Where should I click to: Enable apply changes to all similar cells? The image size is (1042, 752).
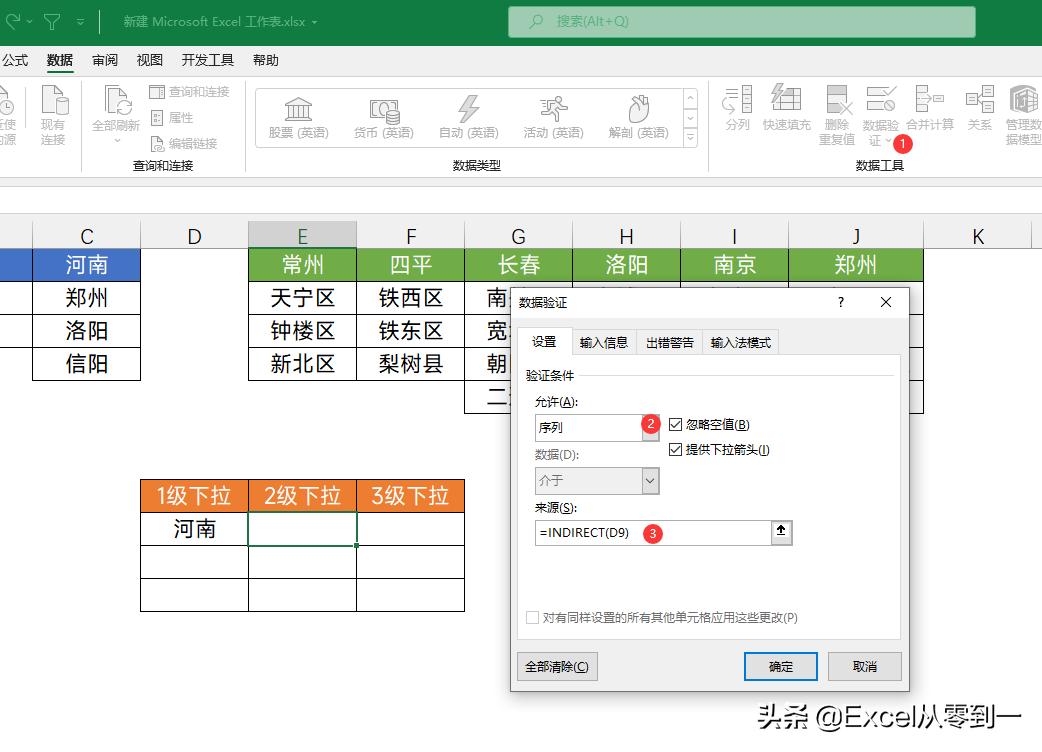tap(532, 617)
